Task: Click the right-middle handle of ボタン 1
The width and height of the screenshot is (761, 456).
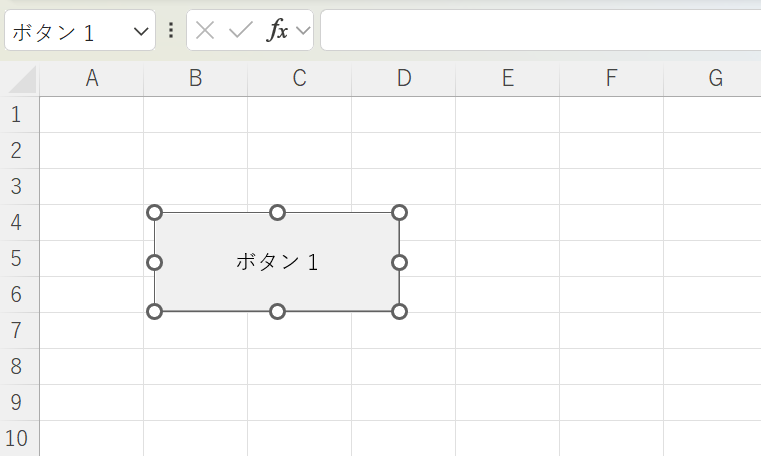Action: pos(399,262)
